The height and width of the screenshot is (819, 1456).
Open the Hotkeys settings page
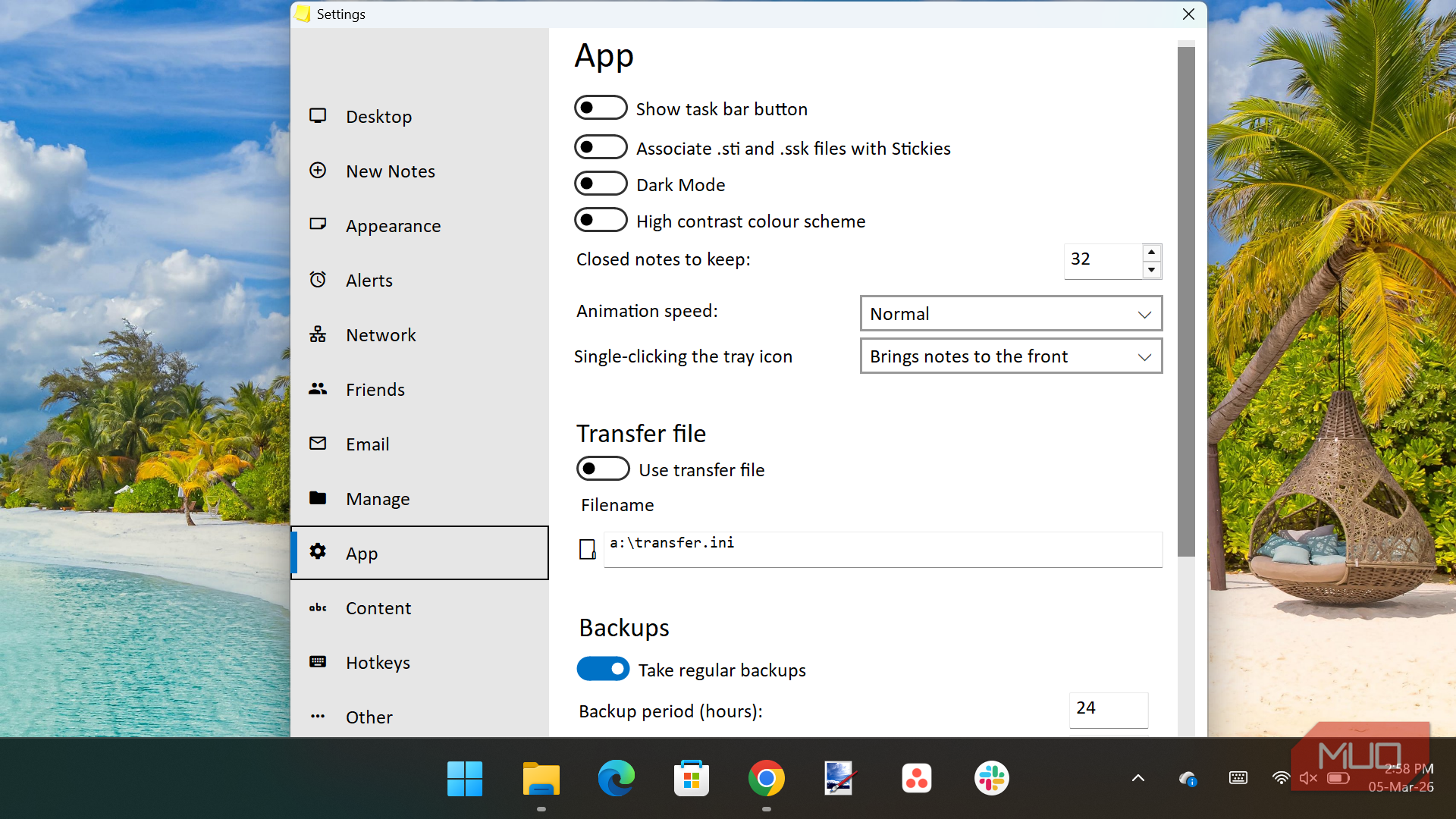(x=419, y=663)
